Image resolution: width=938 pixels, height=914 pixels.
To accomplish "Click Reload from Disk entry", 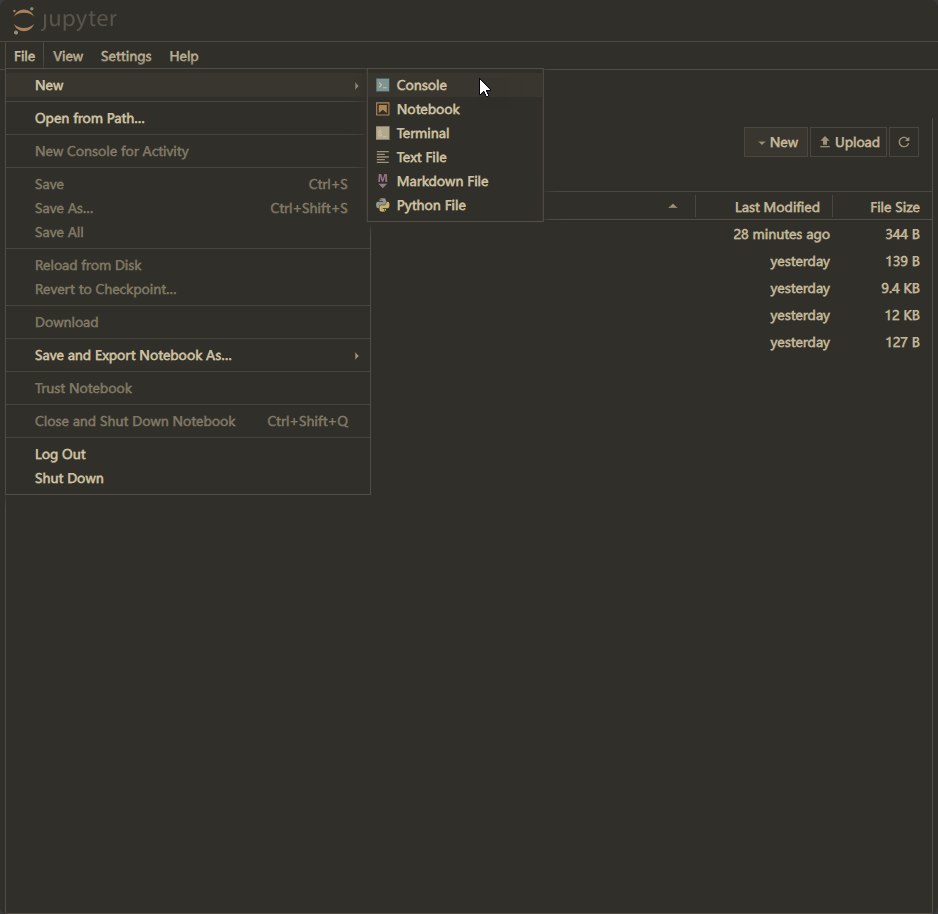I will 188,265.
